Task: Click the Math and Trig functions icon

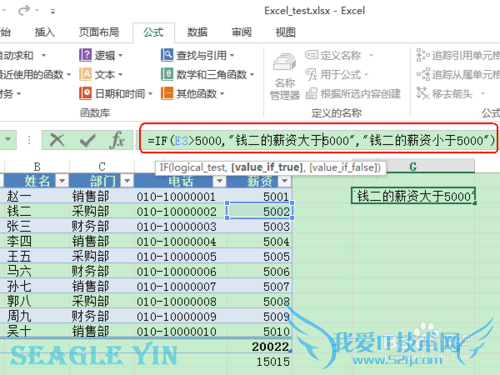Action: click(x=167, y=74)
